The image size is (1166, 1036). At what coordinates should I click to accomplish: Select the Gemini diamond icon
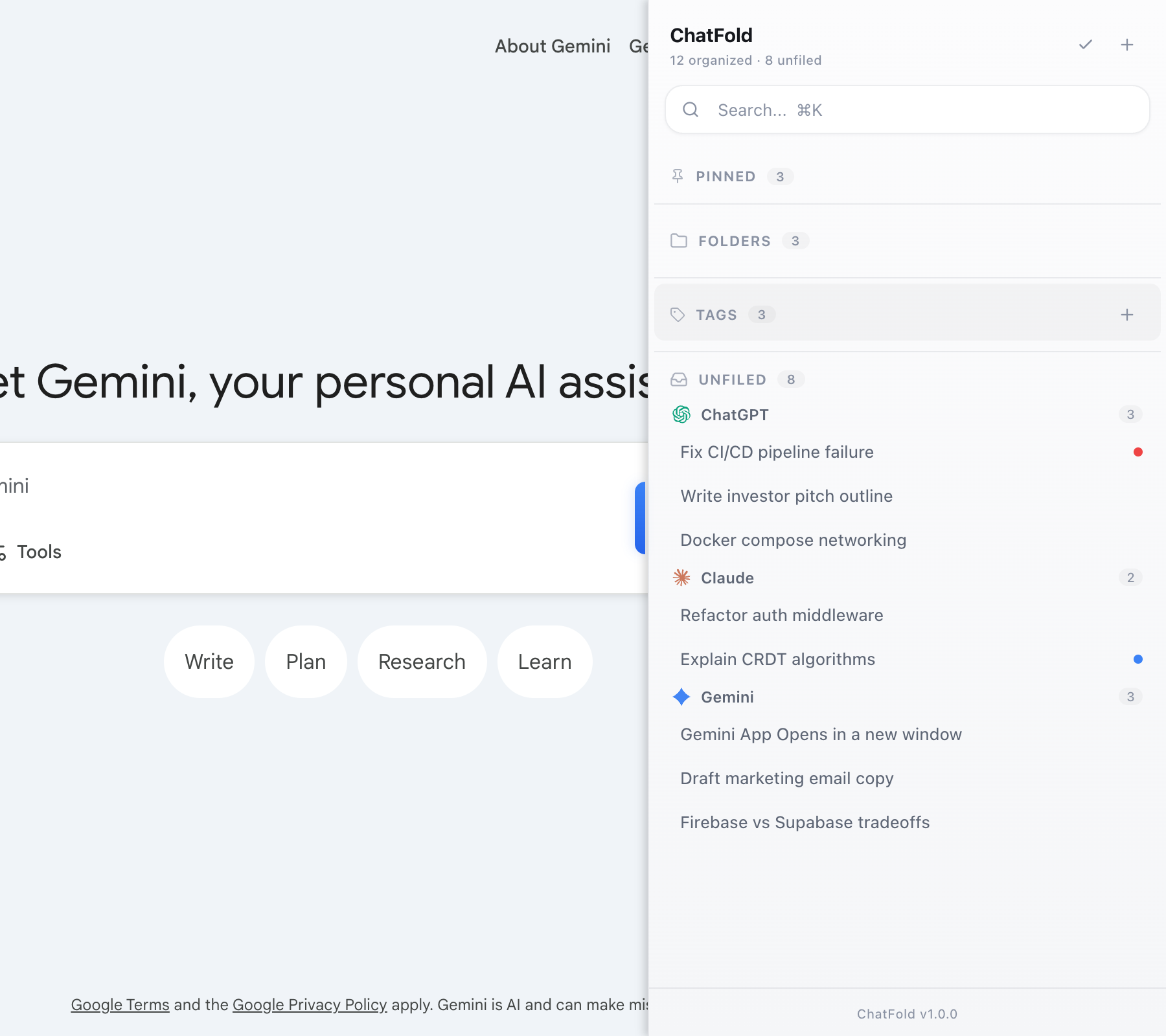click(x=681, y=697)
